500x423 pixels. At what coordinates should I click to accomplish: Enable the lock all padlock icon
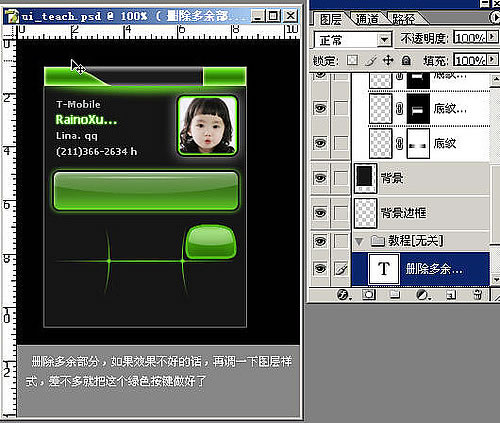[406, 60]
